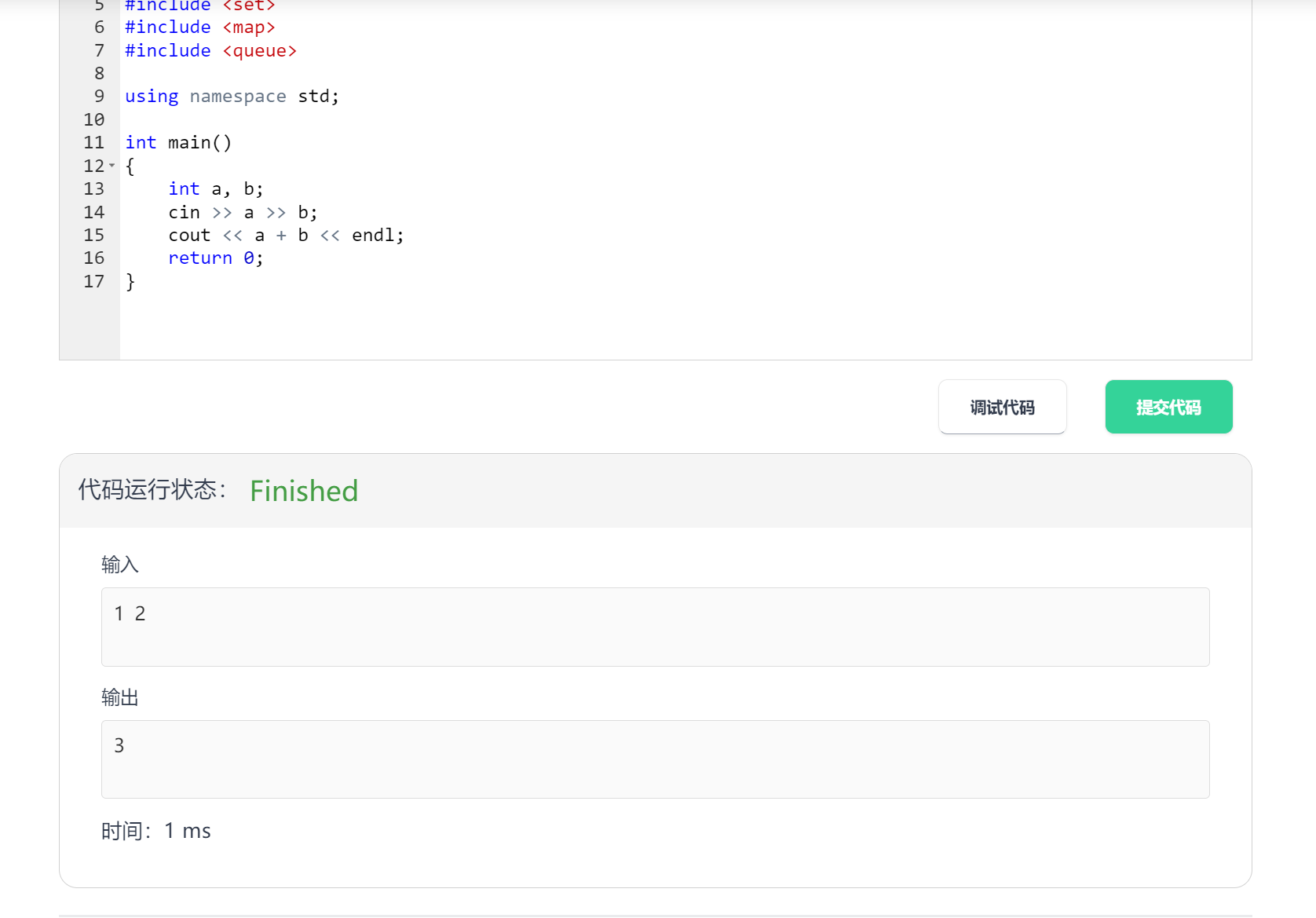Click the 调试代码 (debug code) button
The width and height of the screenshot is (1316, 918).
pos(1002,407)
